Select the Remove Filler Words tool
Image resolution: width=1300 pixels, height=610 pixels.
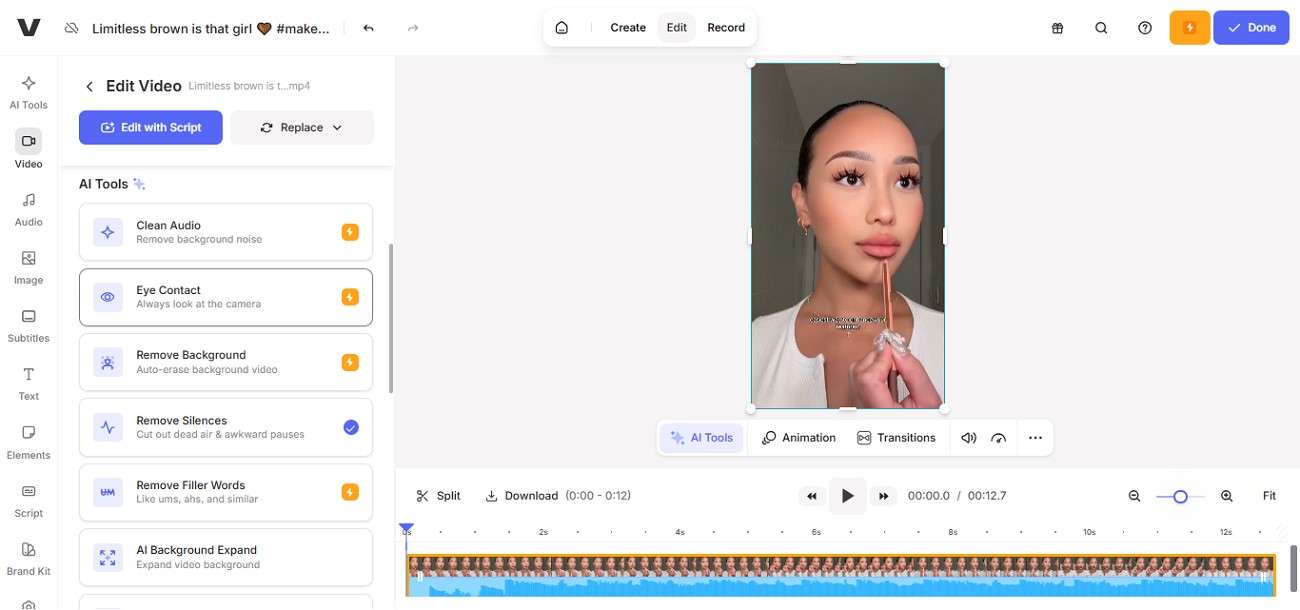[x=226, y=492]
